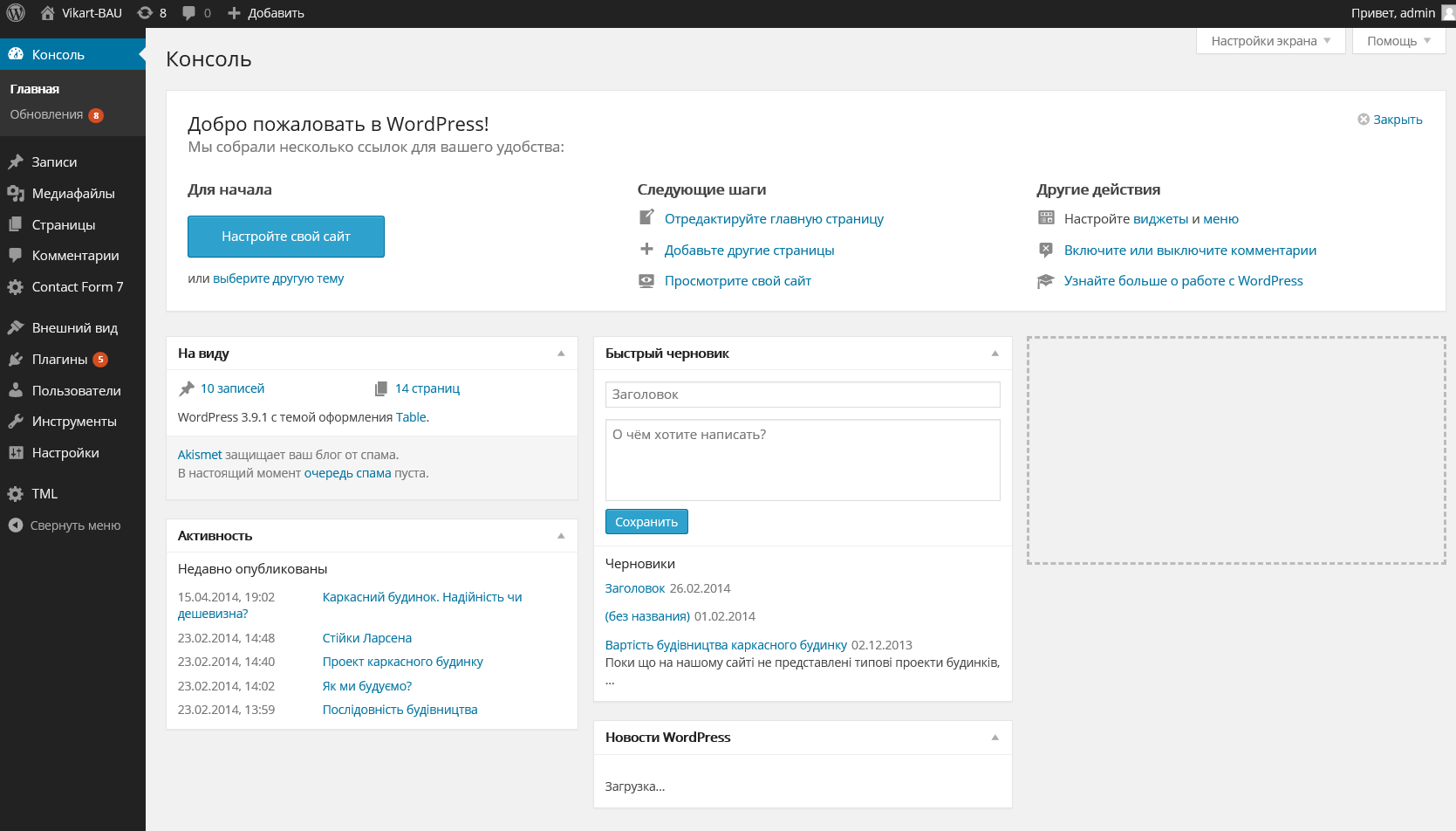Open the Узнайте больше о работе с WordPress link
Screen dimensions: 1456x831
pos(1184,281)
